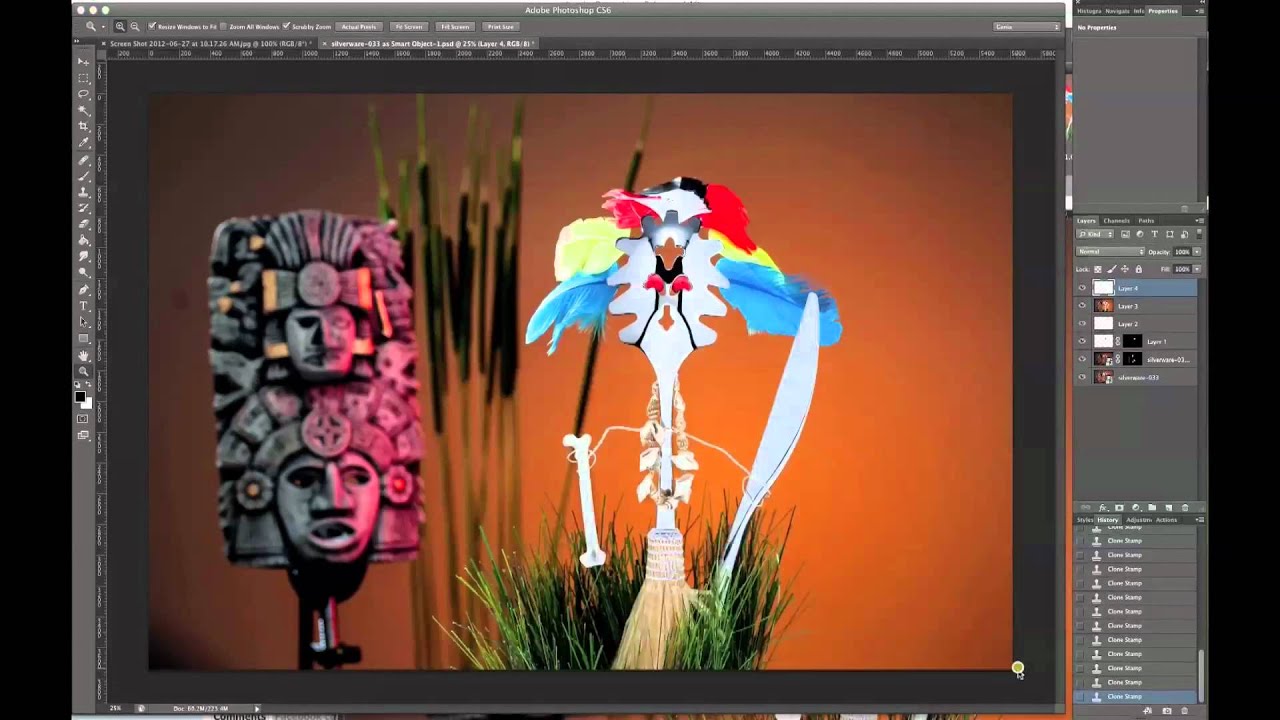Select the Lasso tool

coord(84,93)
